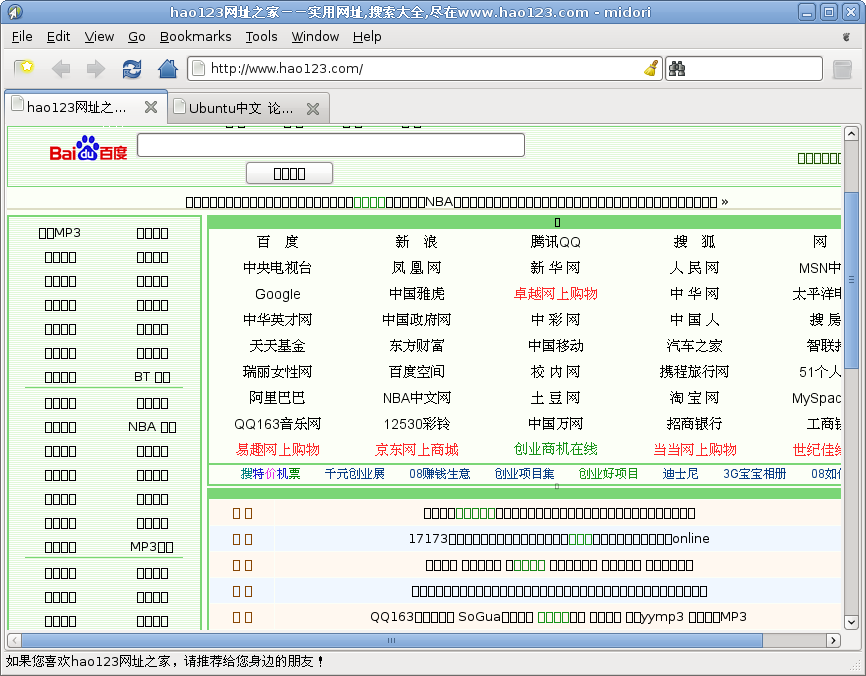866x676 pixels.
Task: Click the vertical scrollbar down arrow
Action: pos(851,622)
